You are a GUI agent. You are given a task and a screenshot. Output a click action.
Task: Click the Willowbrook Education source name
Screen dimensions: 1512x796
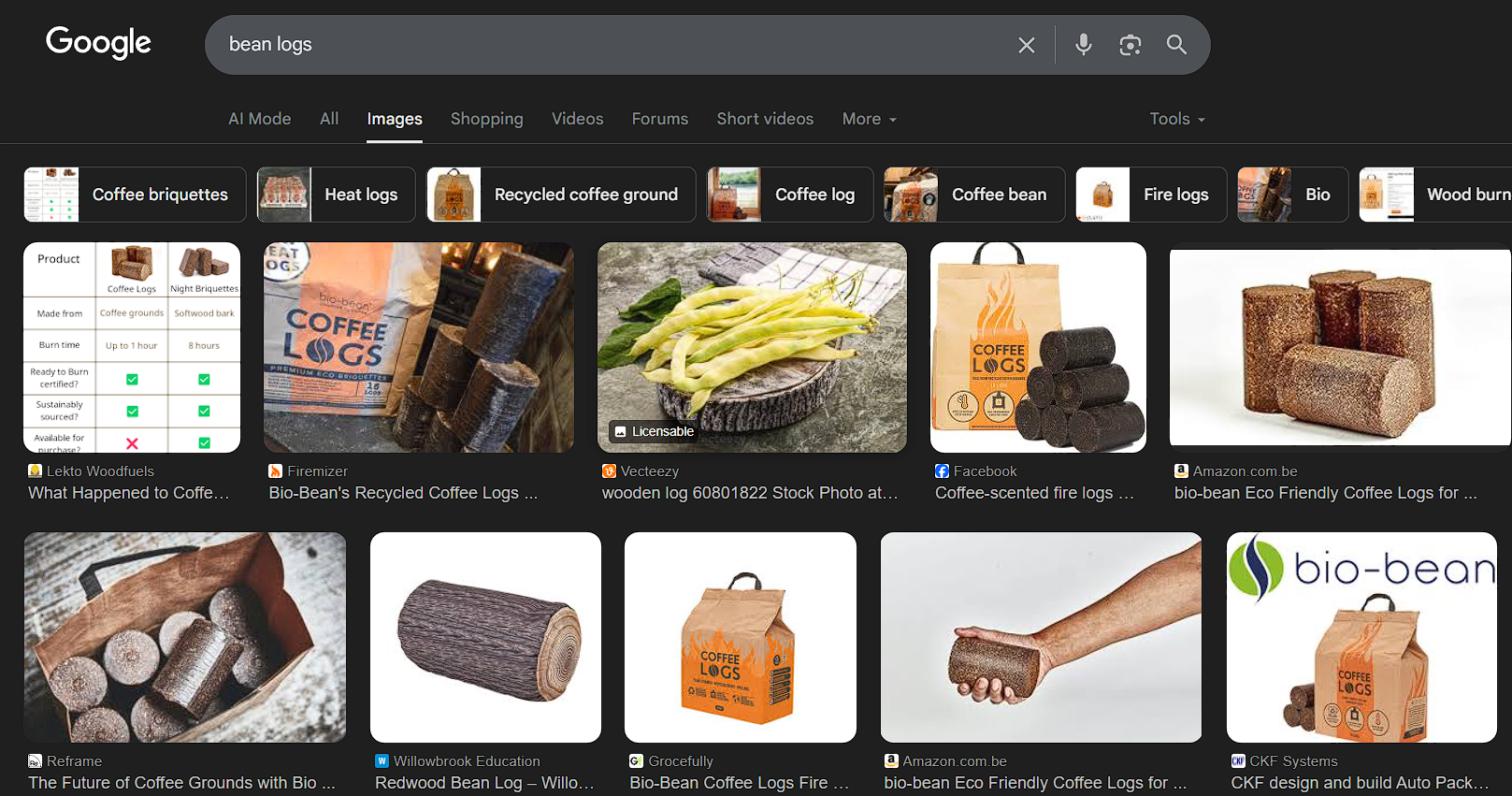[x=467, y=761]
